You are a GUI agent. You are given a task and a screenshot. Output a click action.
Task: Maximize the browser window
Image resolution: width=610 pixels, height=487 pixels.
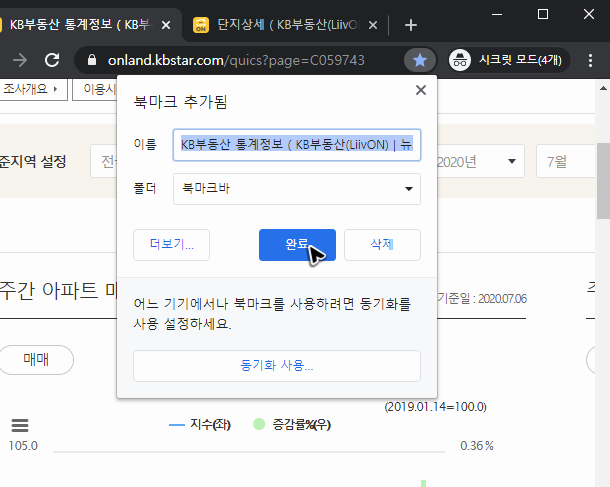point(543,14)
